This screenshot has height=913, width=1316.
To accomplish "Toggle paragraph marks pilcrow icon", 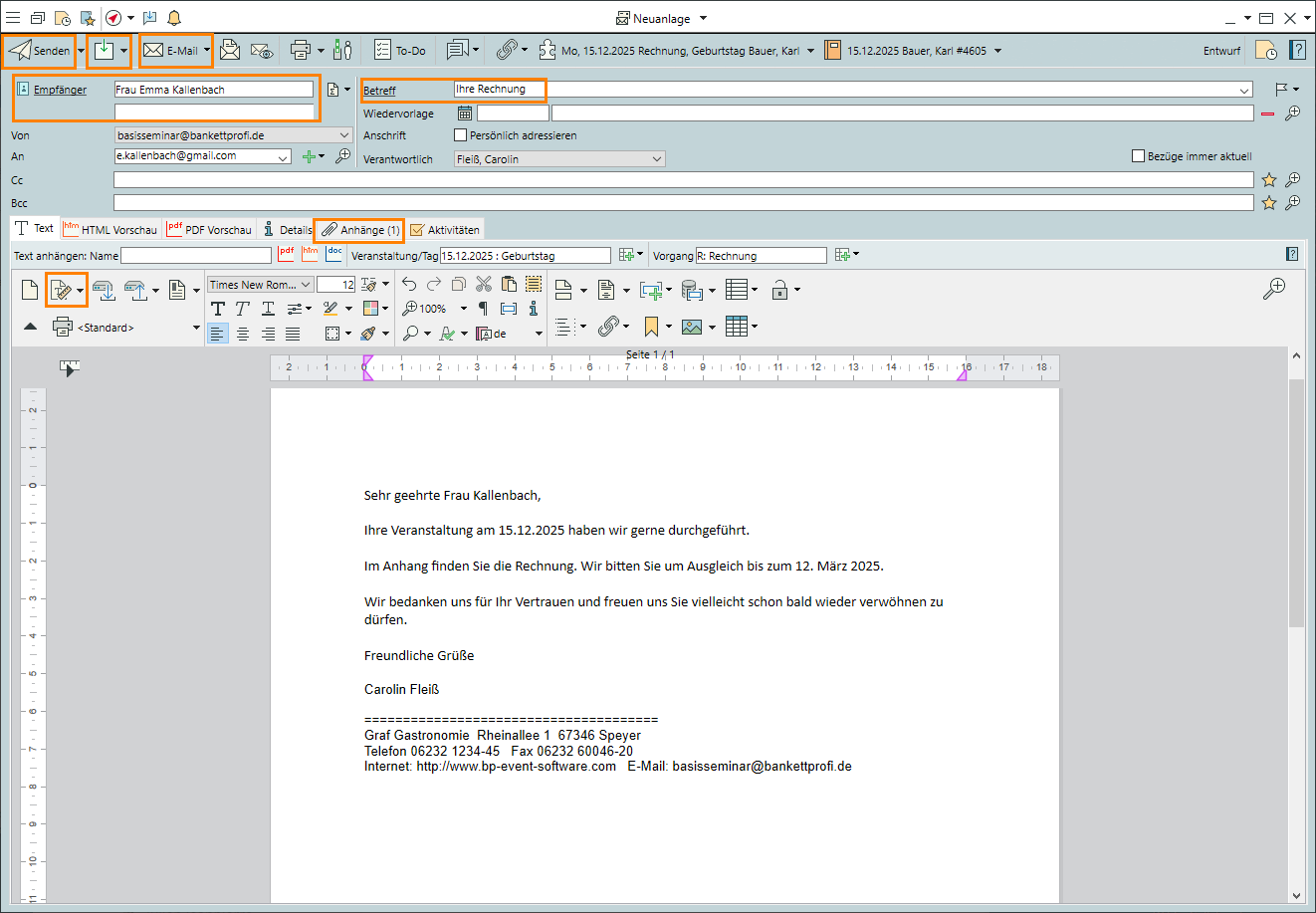I will coord(483,309).
